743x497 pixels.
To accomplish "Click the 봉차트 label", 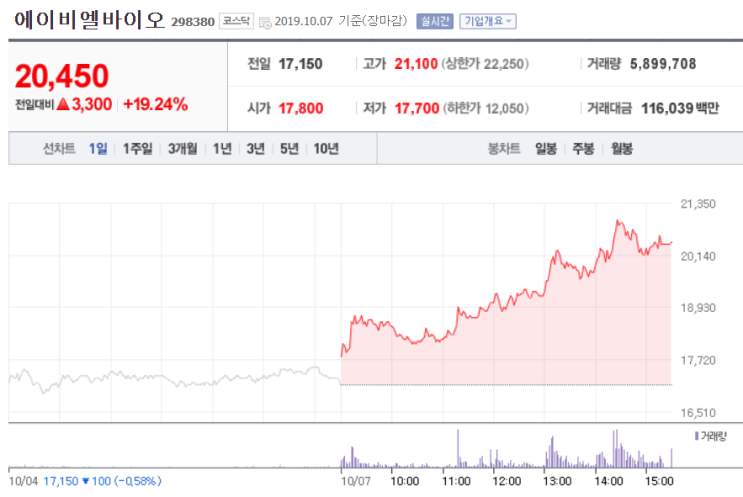I will click(504, 149).
